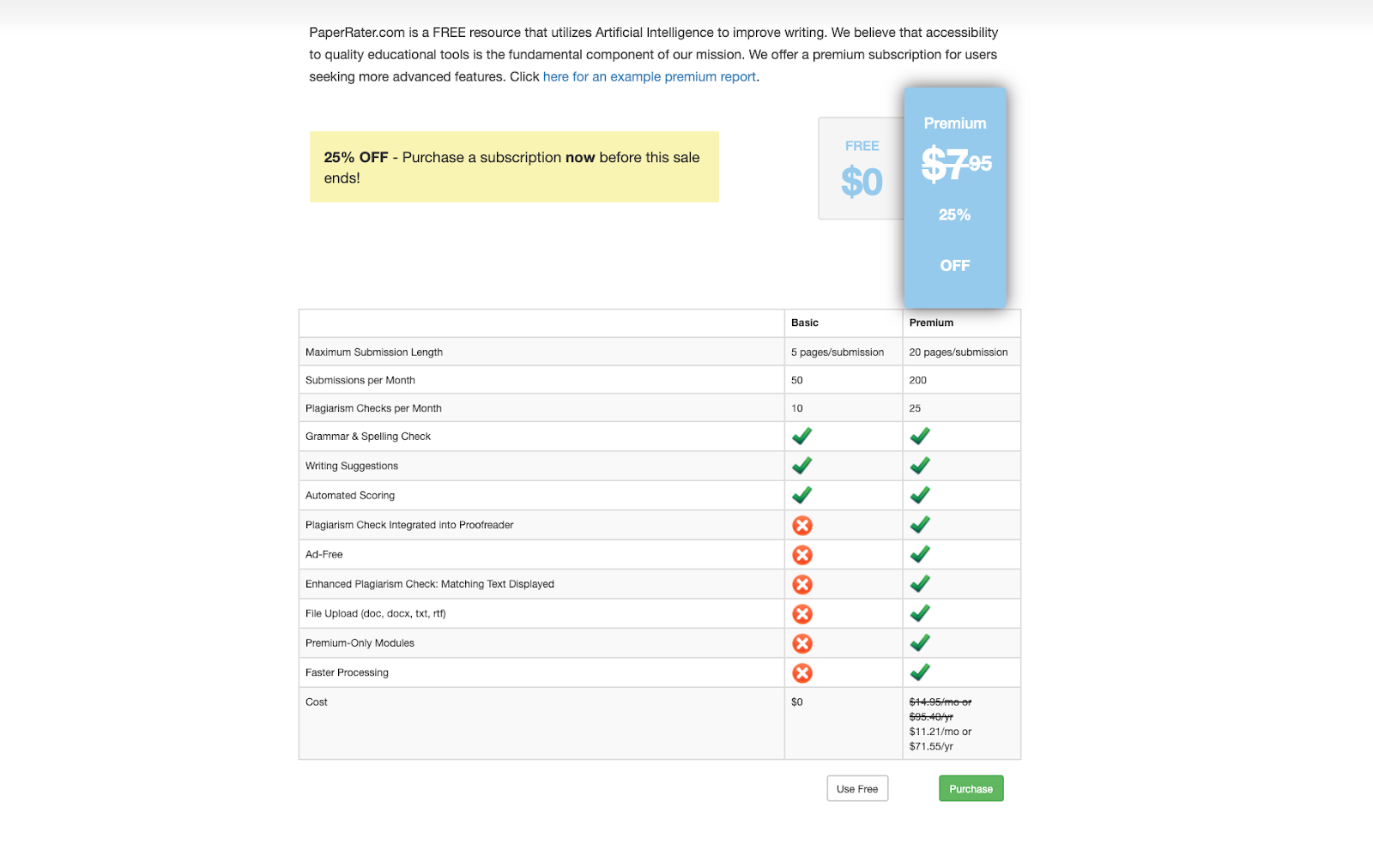Click the Premium checkmark for Writing Suggestions
The height and width of the screenshot is (868, 1373).
(920, 466)
